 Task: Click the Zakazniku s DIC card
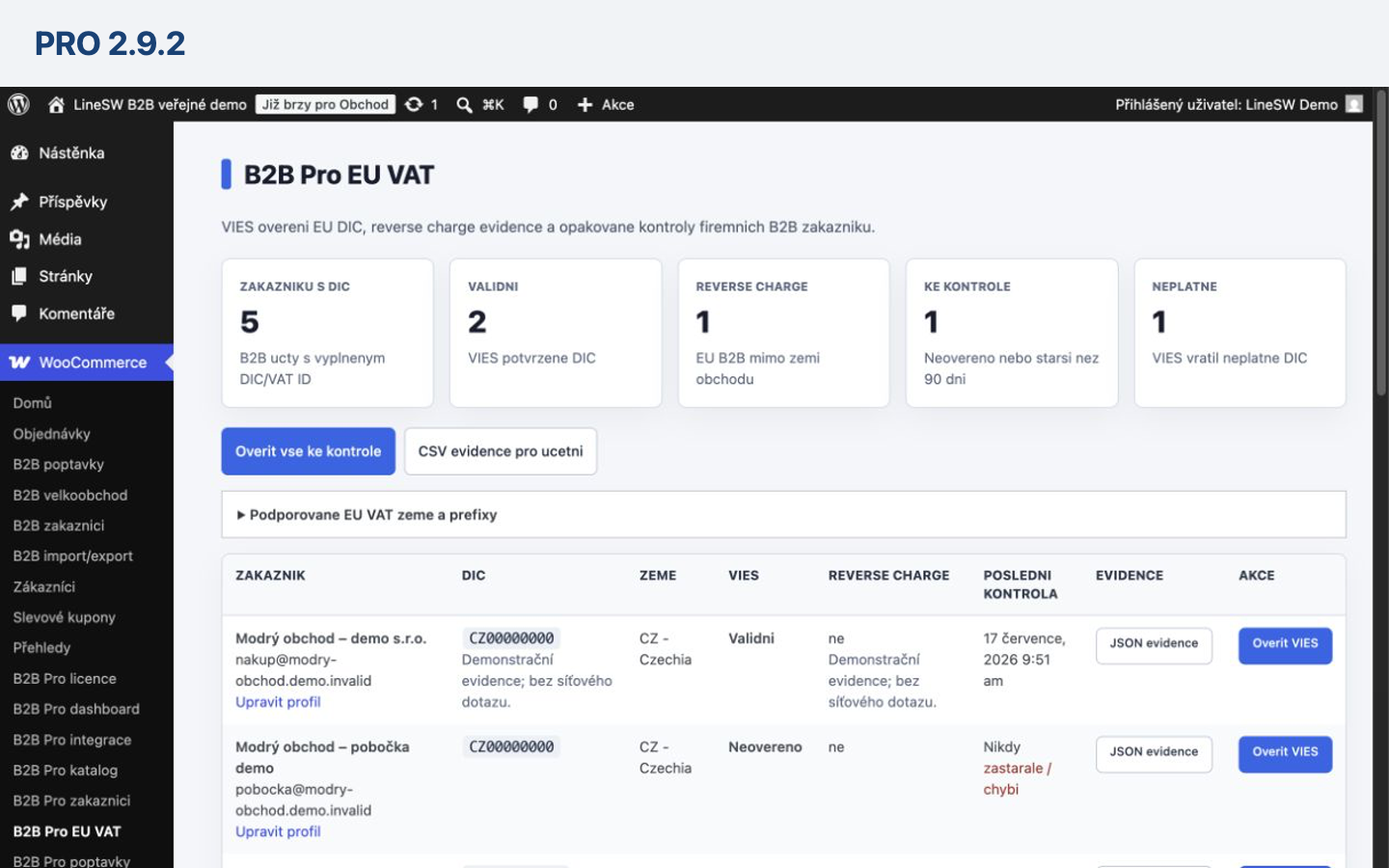pyautogui.click(x=327, y=333)
